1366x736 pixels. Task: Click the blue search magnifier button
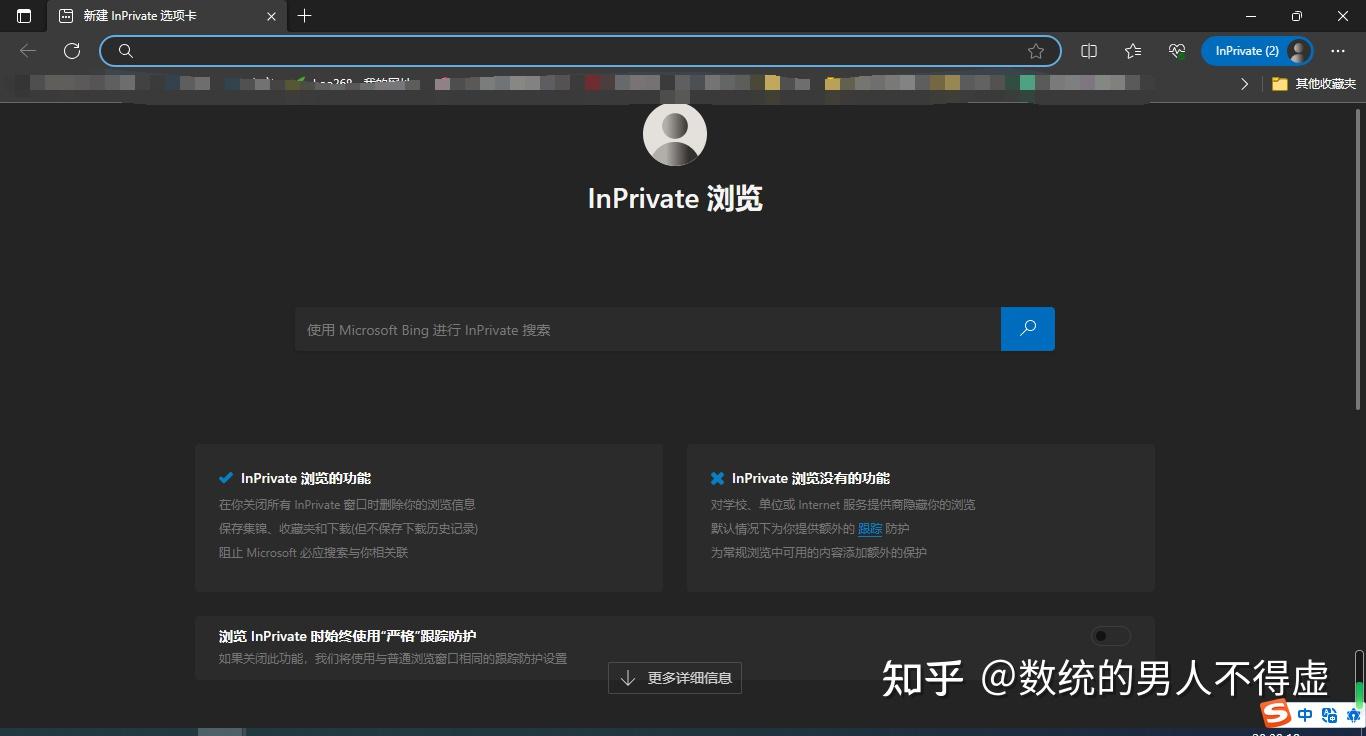(x=1028, y=329)
